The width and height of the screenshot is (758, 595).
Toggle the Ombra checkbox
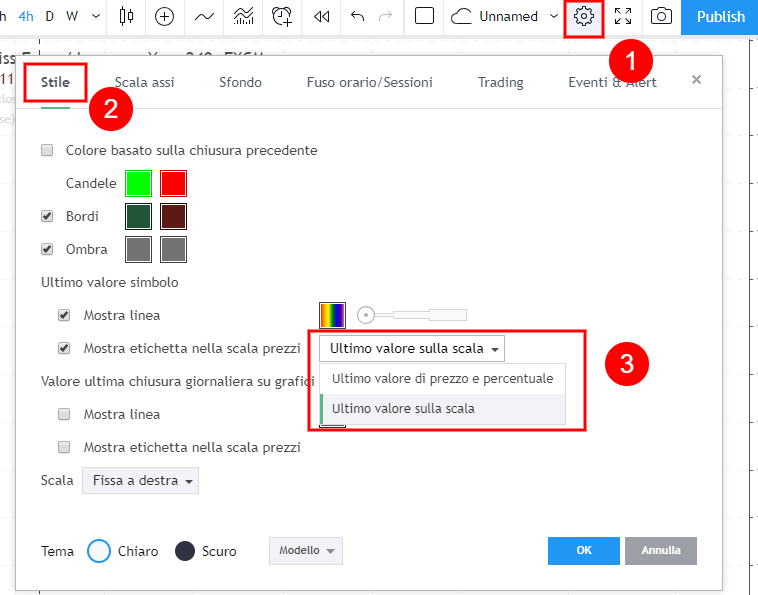tap(47, 249)
